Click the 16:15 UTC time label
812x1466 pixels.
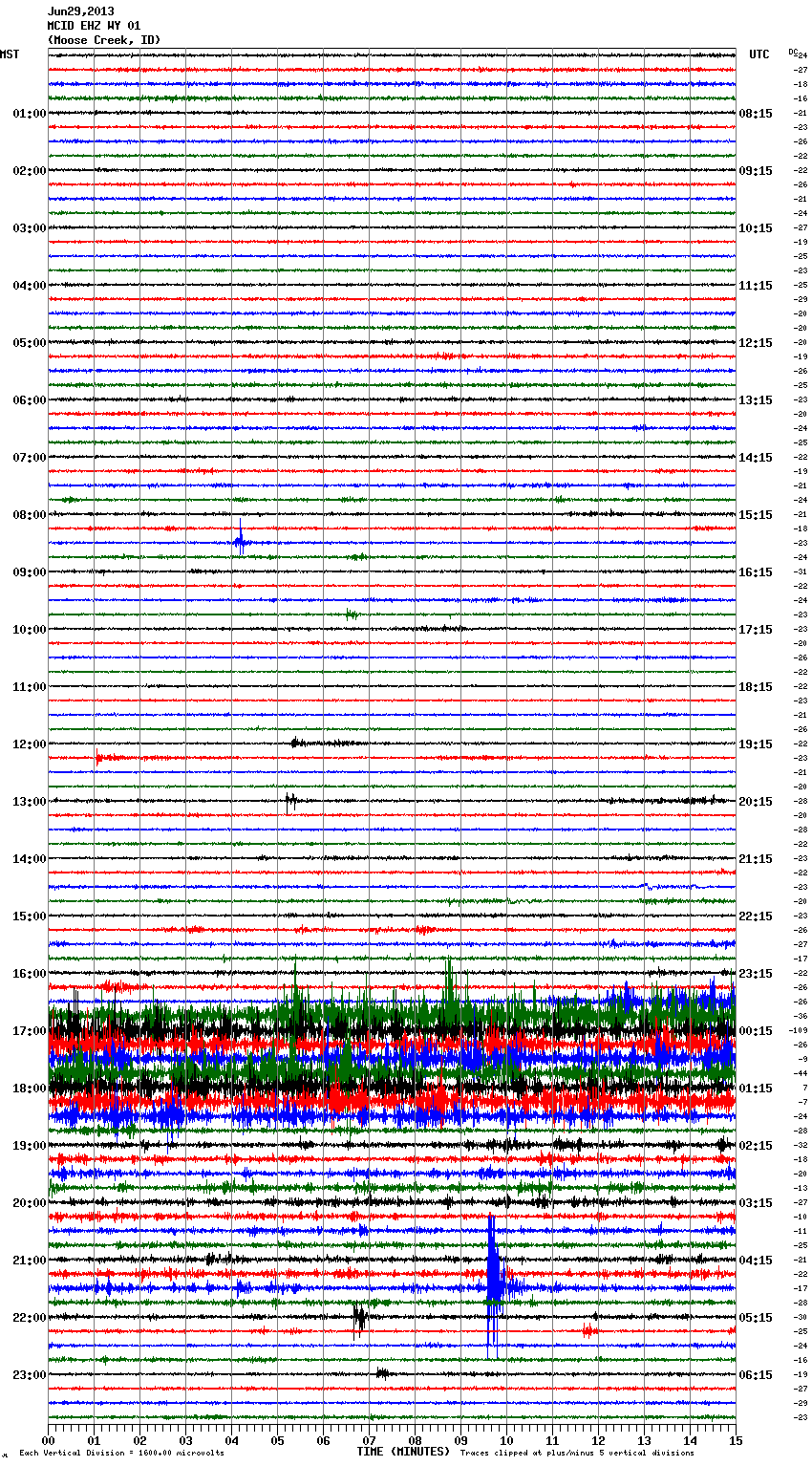pyautogui.click(x=756, y=572)
